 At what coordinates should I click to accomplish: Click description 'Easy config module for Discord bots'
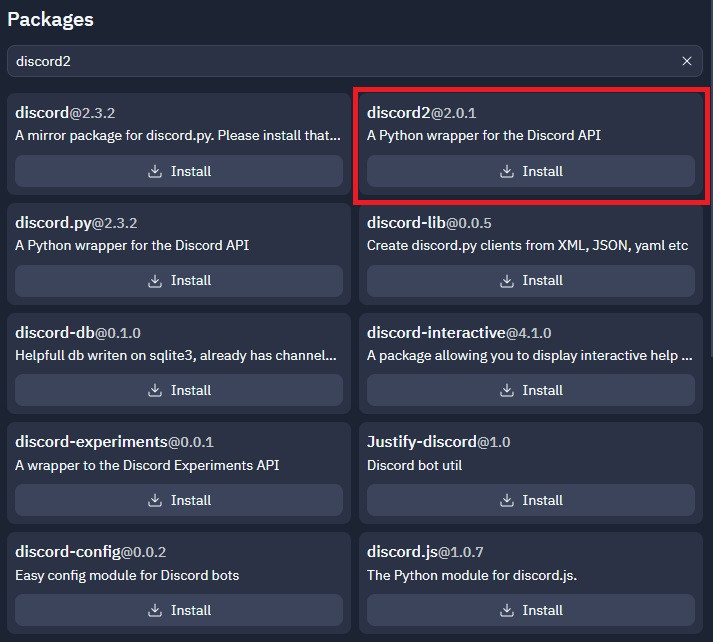[127, 575]
